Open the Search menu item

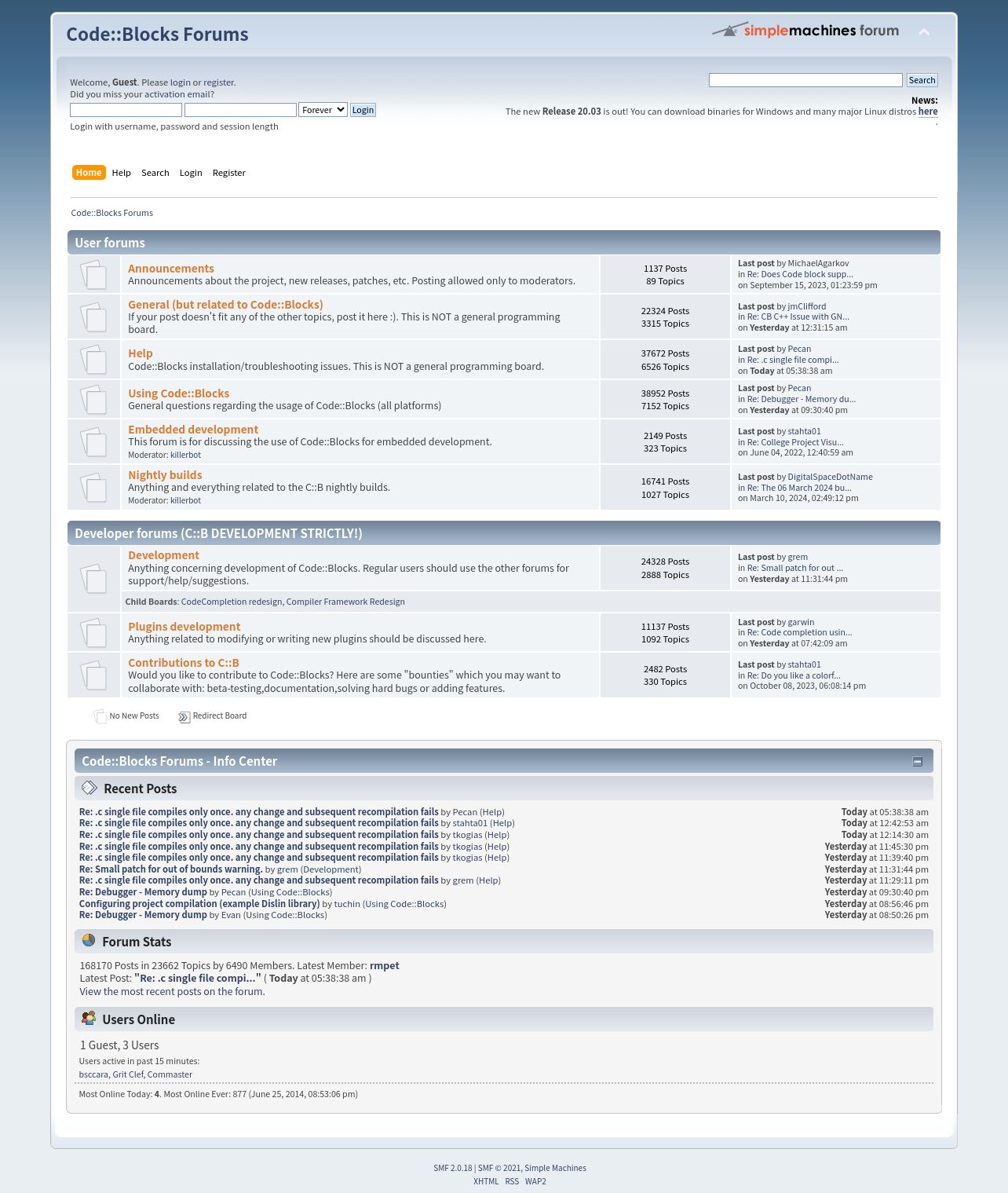155,173
